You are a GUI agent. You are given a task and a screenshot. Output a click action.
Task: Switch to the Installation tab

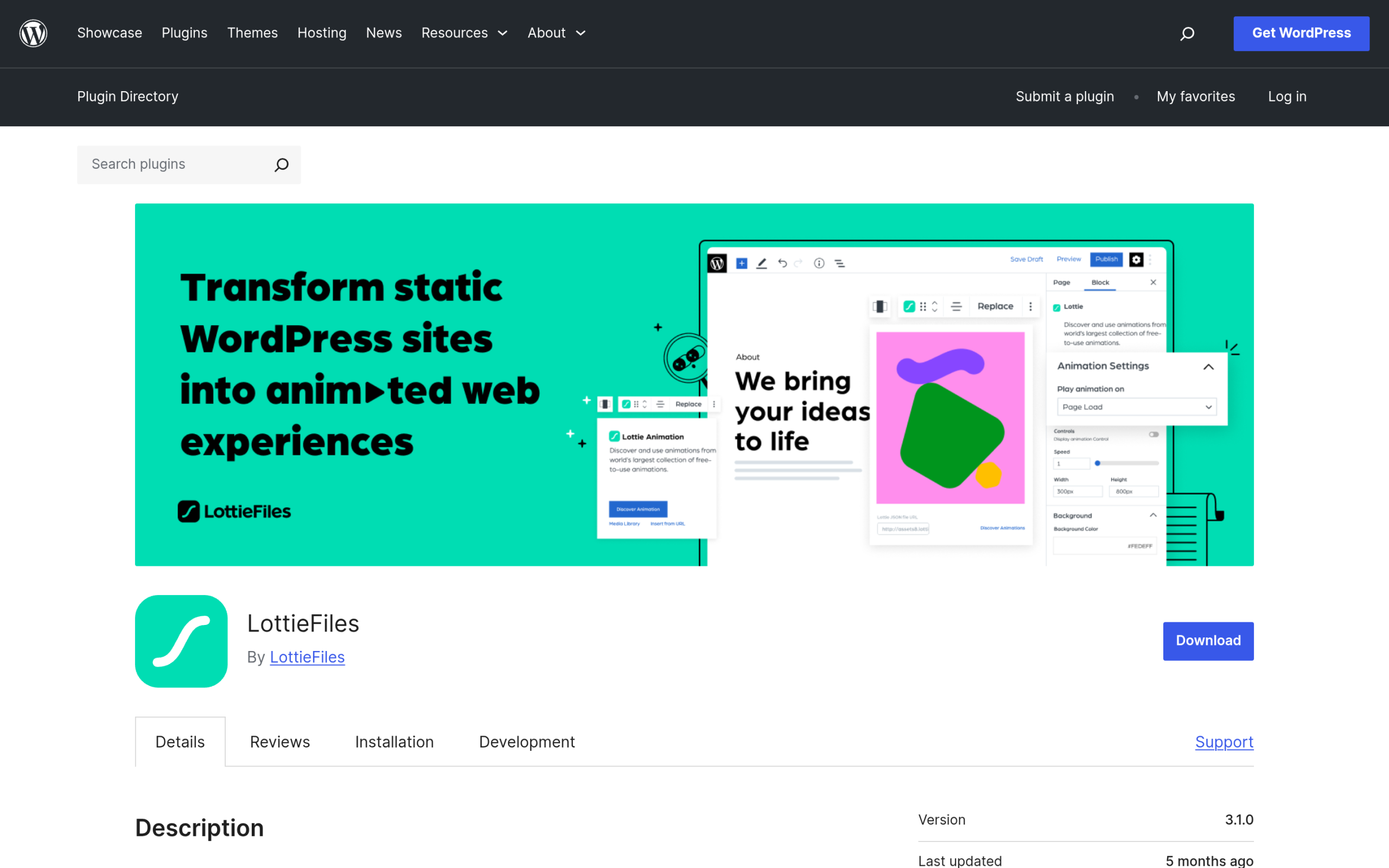coord(394,742)
